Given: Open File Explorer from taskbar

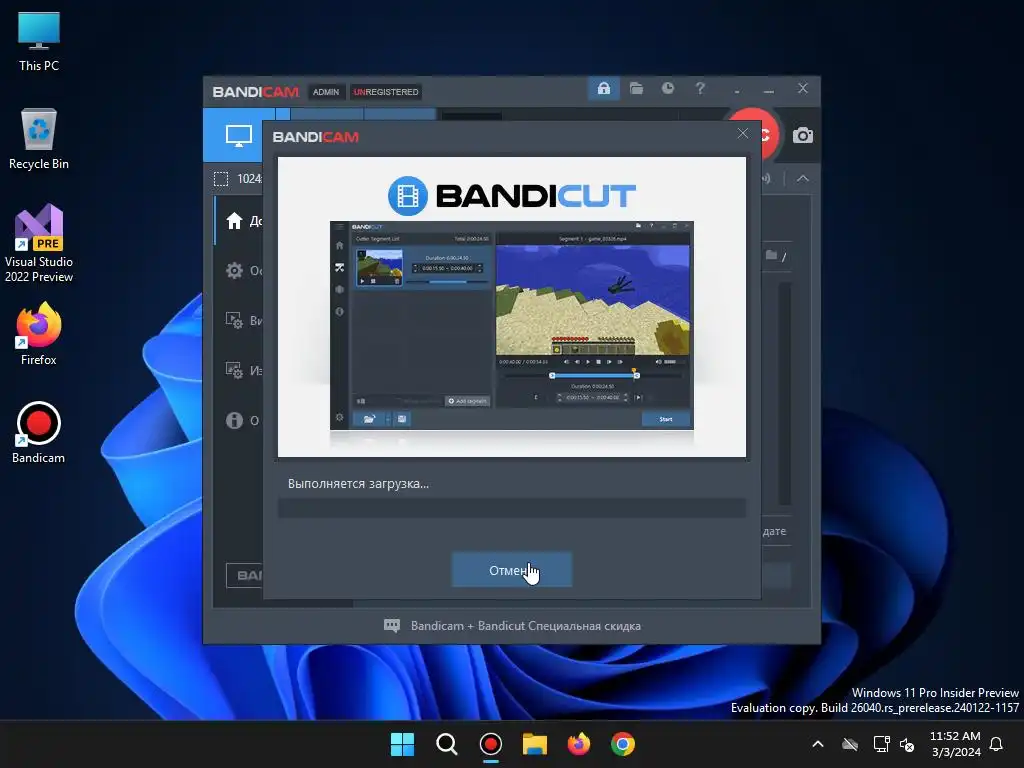Looking at the screenshot, I should pyautogui.click(x=535, y=744).
